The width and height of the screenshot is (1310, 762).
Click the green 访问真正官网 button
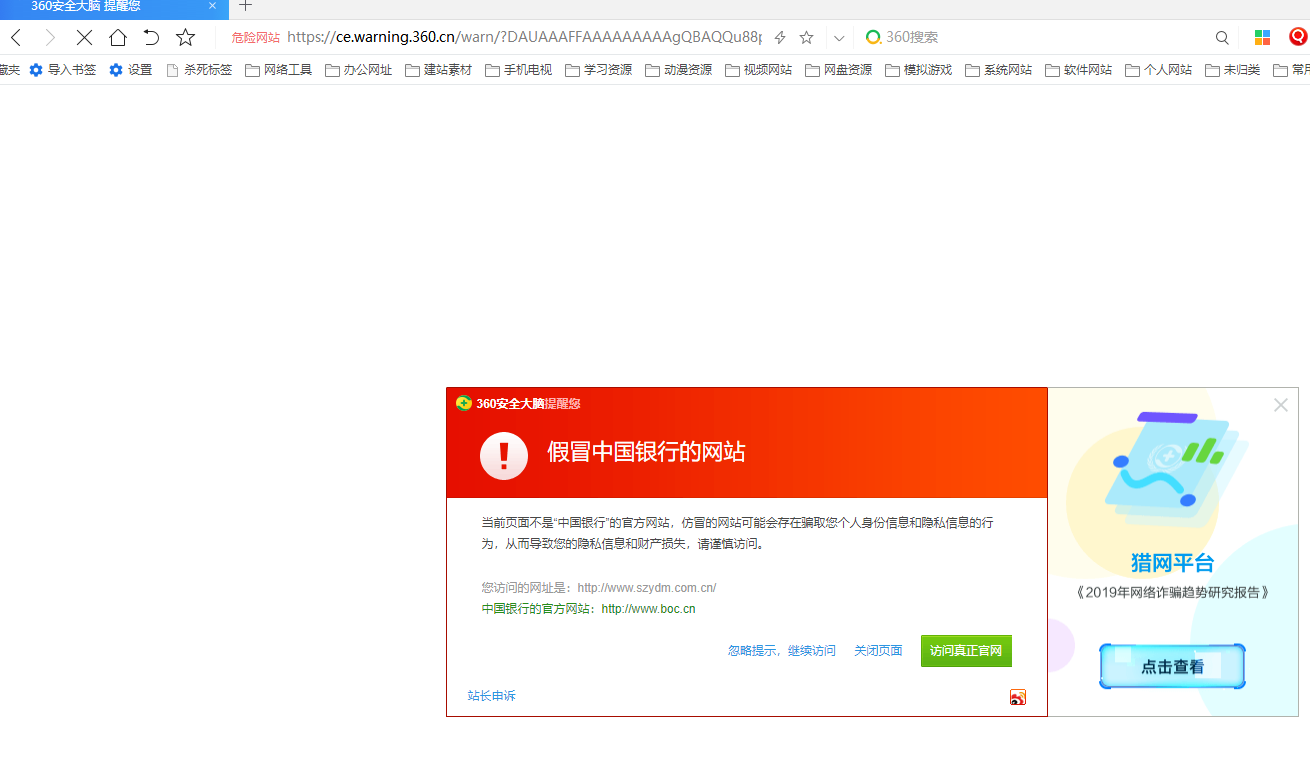point(966,651)
